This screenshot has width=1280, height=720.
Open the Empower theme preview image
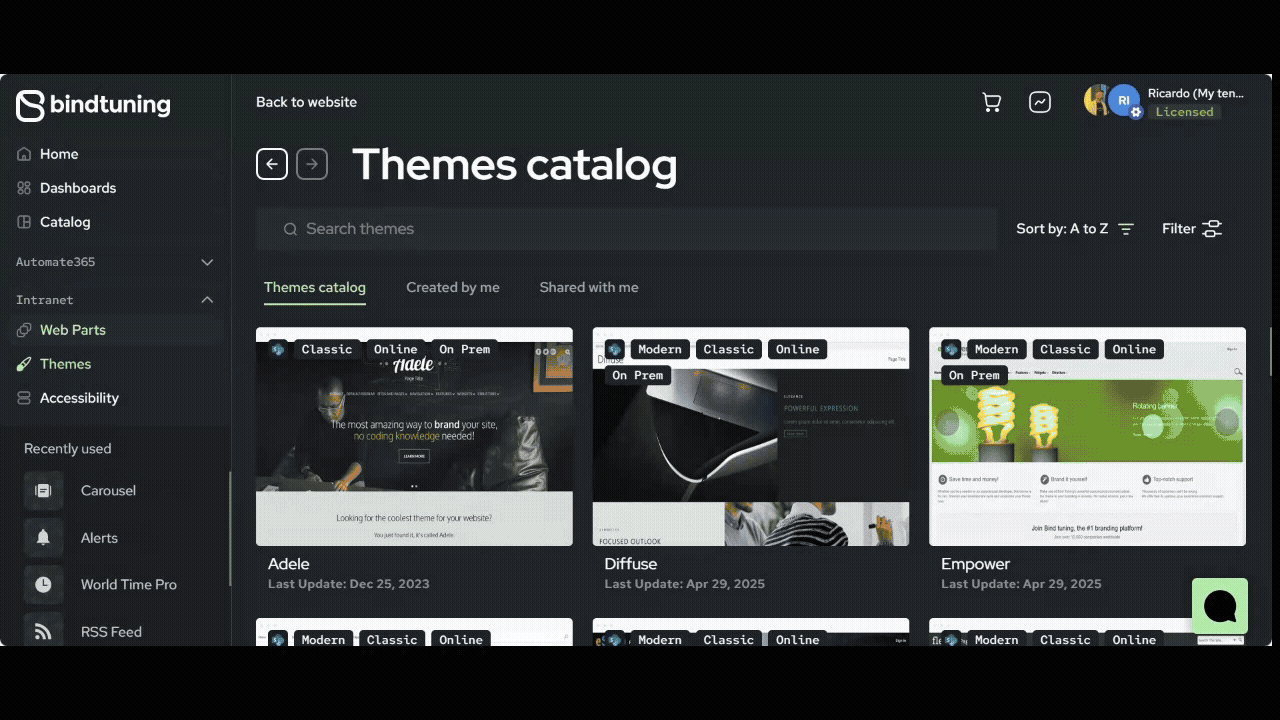[1087, 437]
